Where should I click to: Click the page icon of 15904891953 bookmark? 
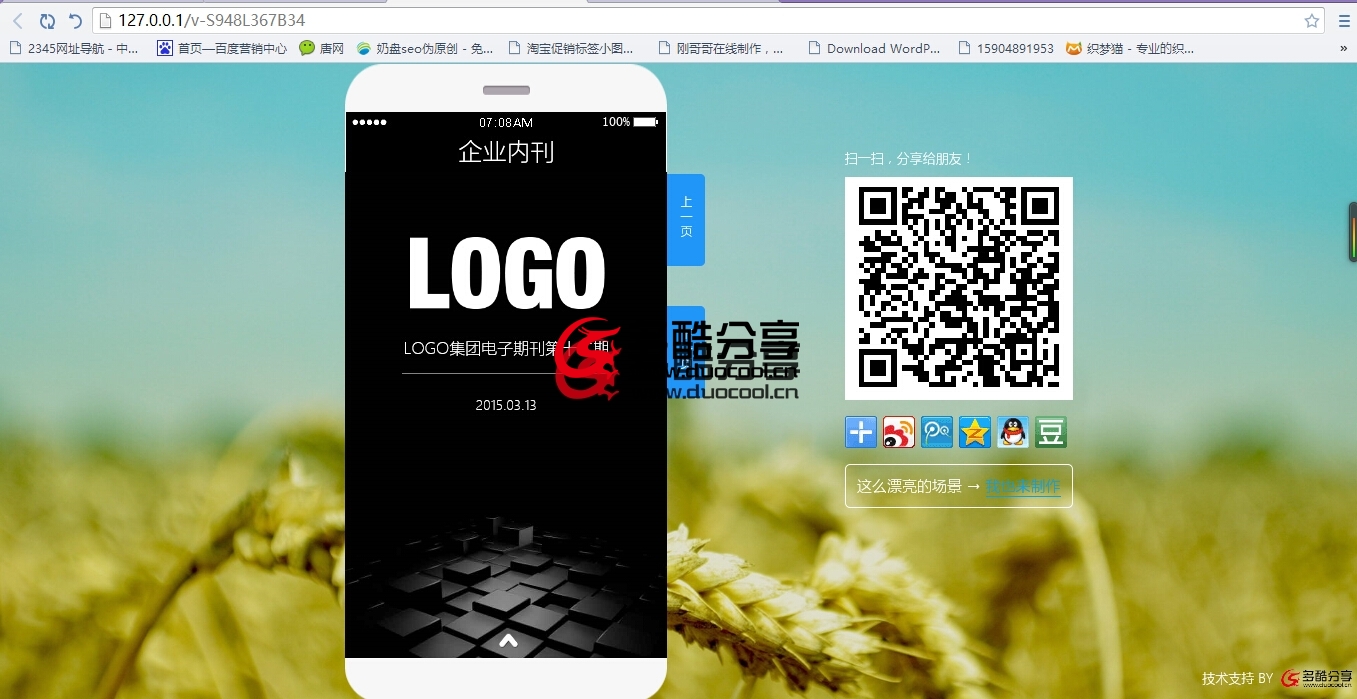pyautogui.click(x=965, y=48)
